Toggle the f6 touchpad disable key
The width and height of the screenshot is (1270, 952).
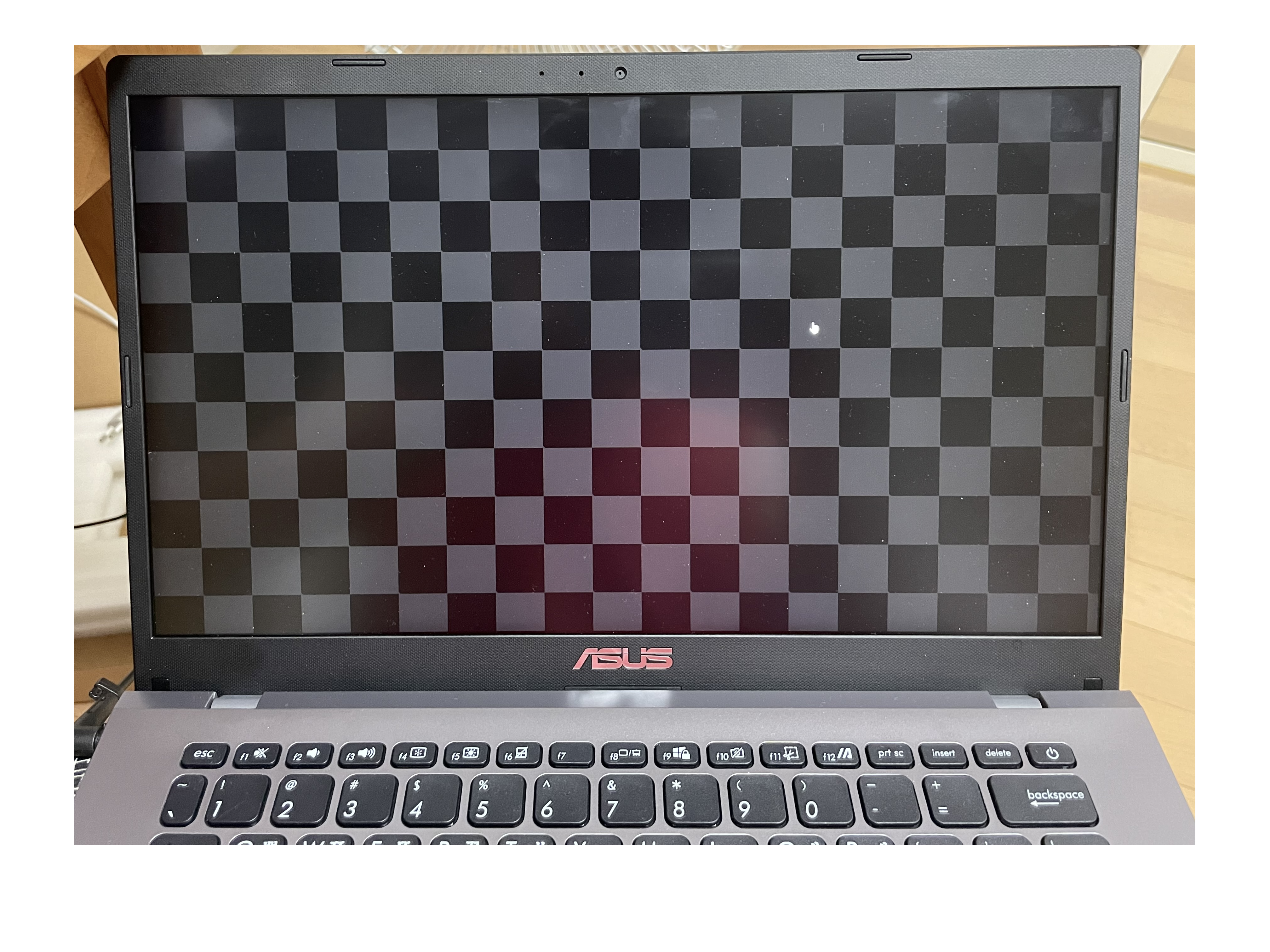tap(518, 755)
